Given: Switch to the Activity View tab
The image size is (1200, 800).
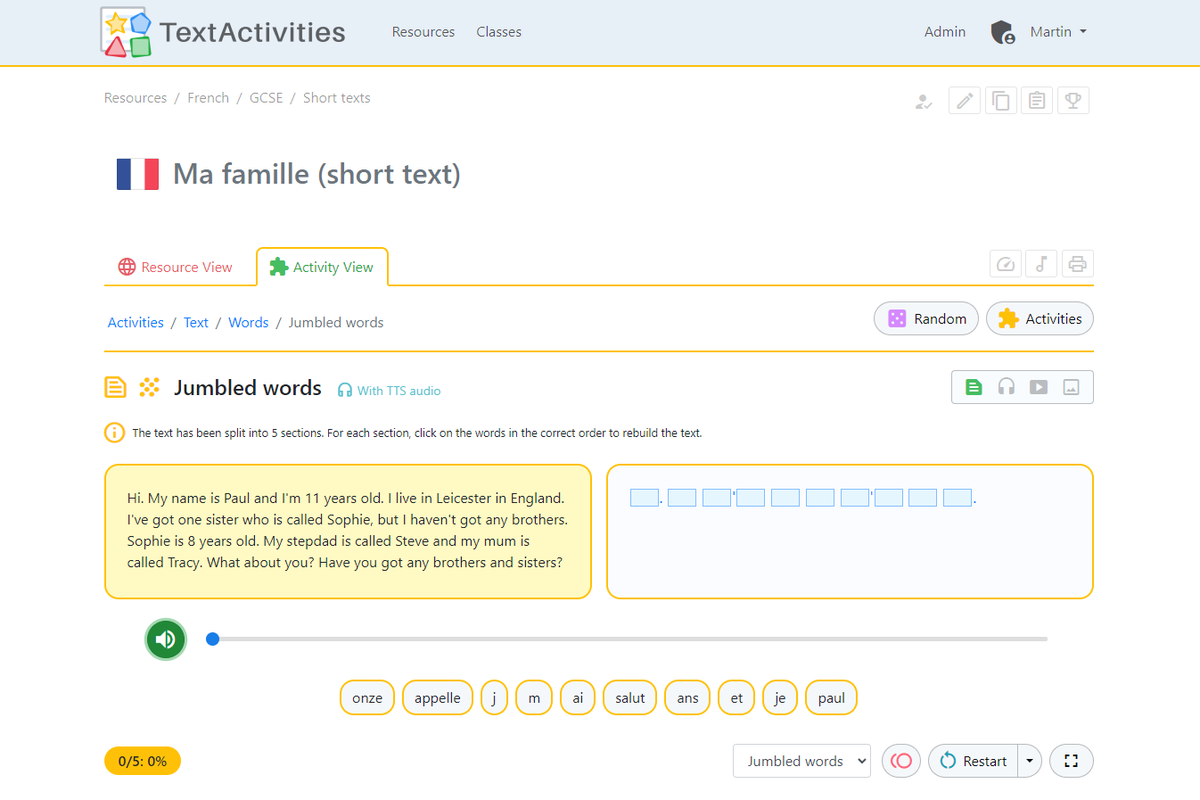Looking at the screenshot, I should coord(322,267).
